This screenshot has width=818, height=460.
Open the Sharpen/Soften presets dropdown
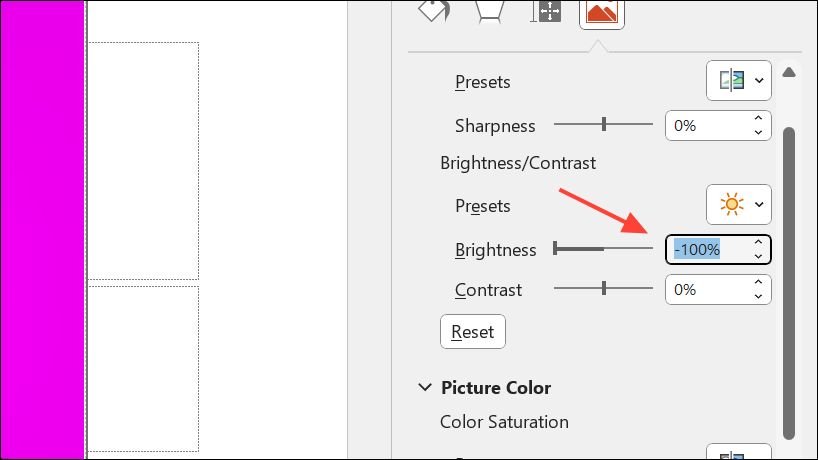tap(739, 81)
